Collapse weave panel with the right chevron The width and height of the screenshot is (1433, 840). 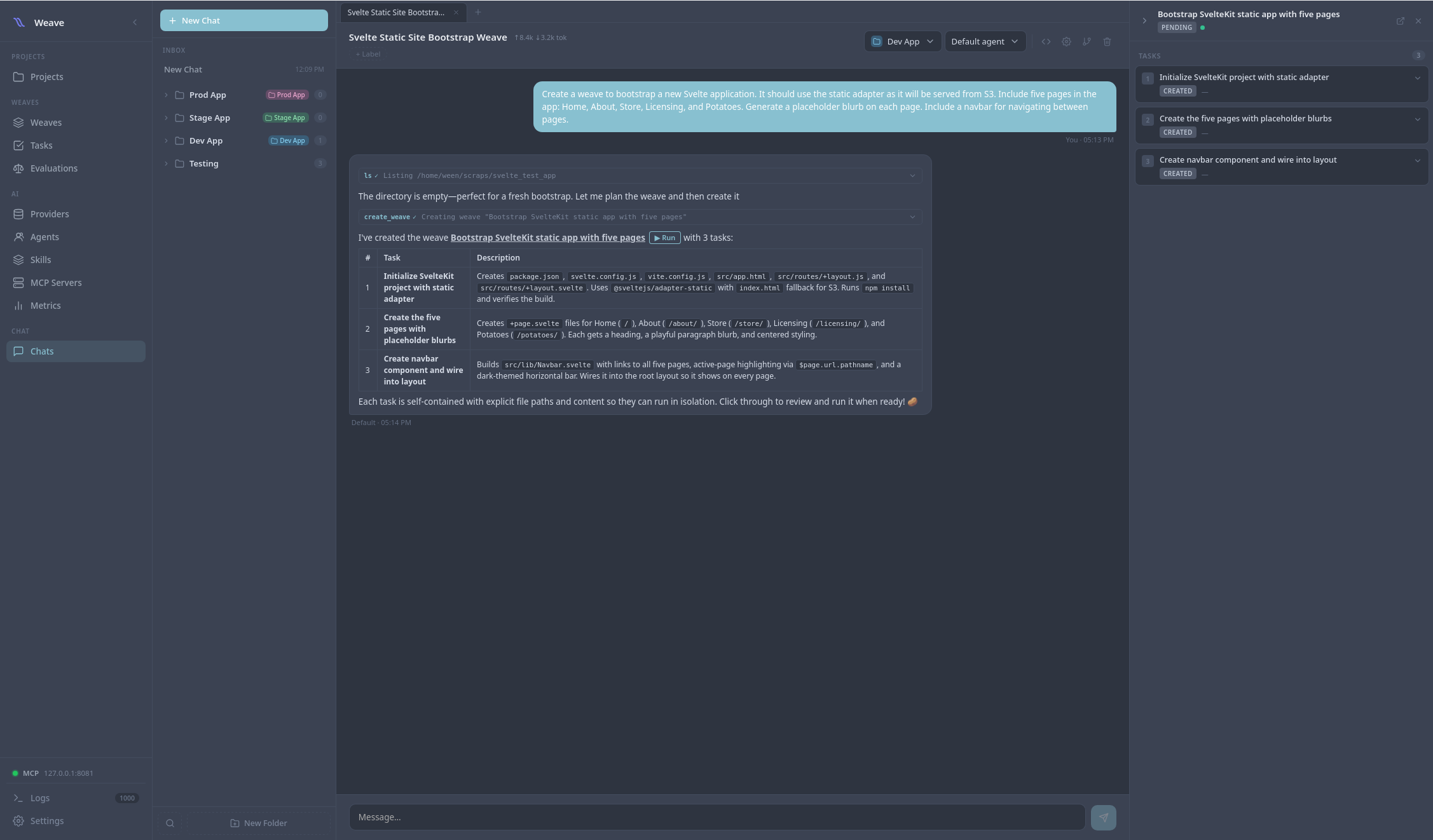[1144, 21]
